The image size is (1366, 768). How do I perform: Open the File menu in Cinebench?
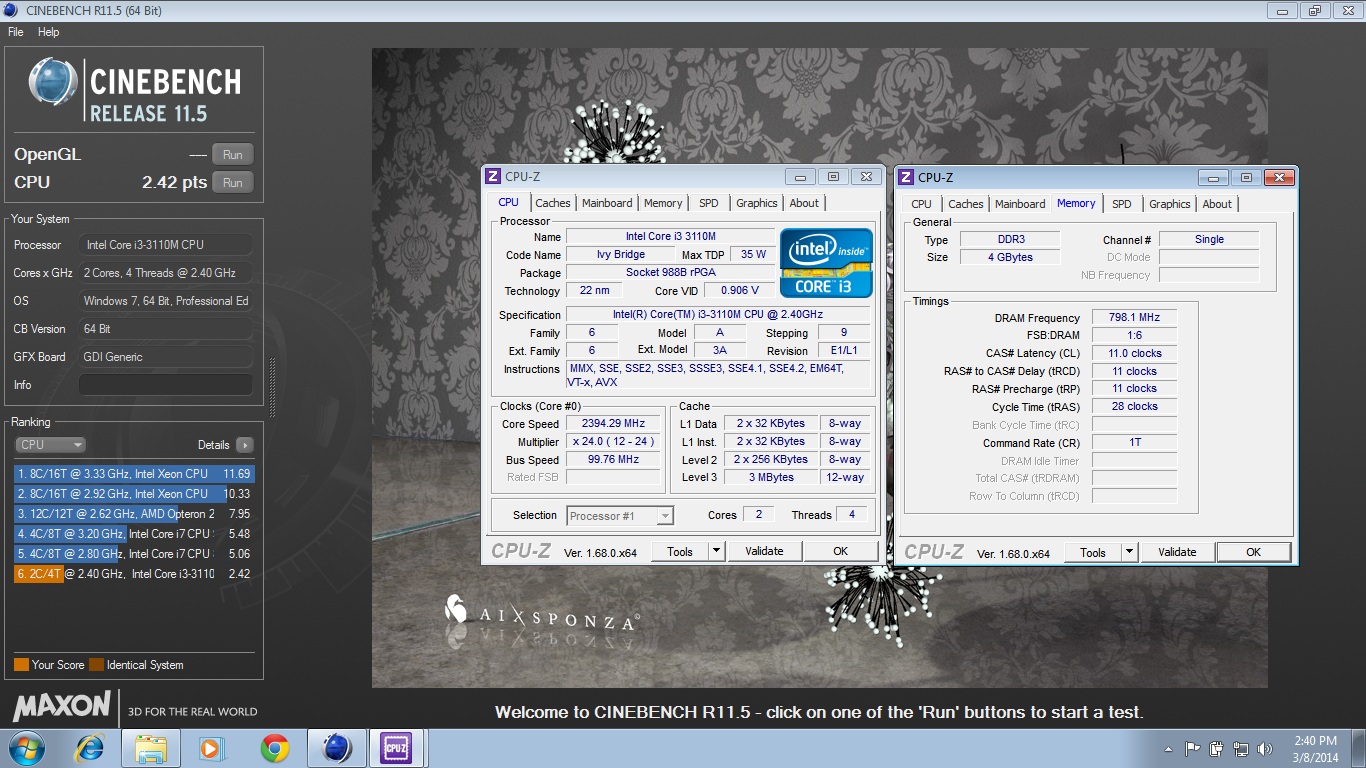point(15,32)
